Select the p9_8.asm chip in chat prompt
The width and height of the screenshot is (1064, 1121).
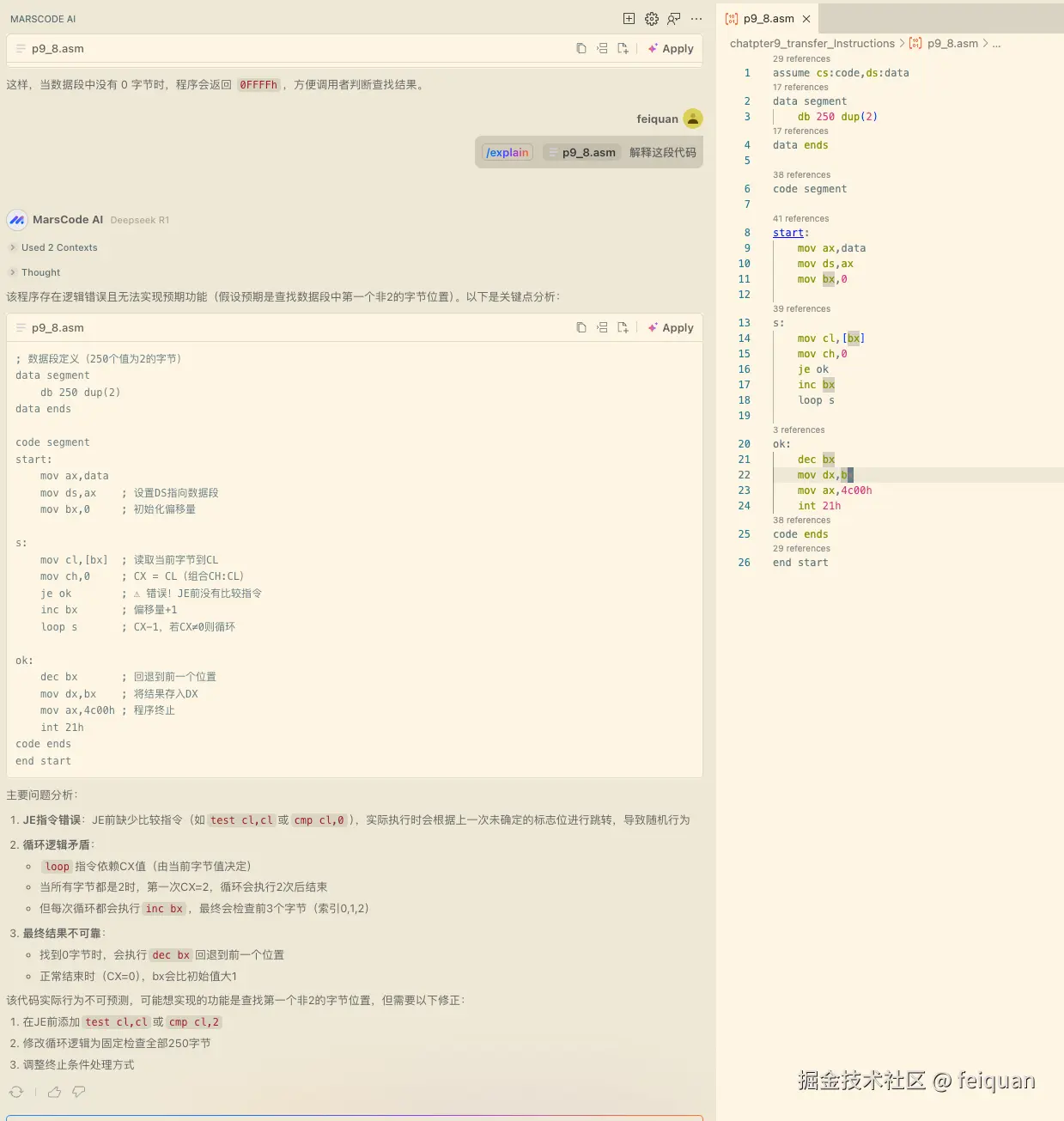pos(581,152)
